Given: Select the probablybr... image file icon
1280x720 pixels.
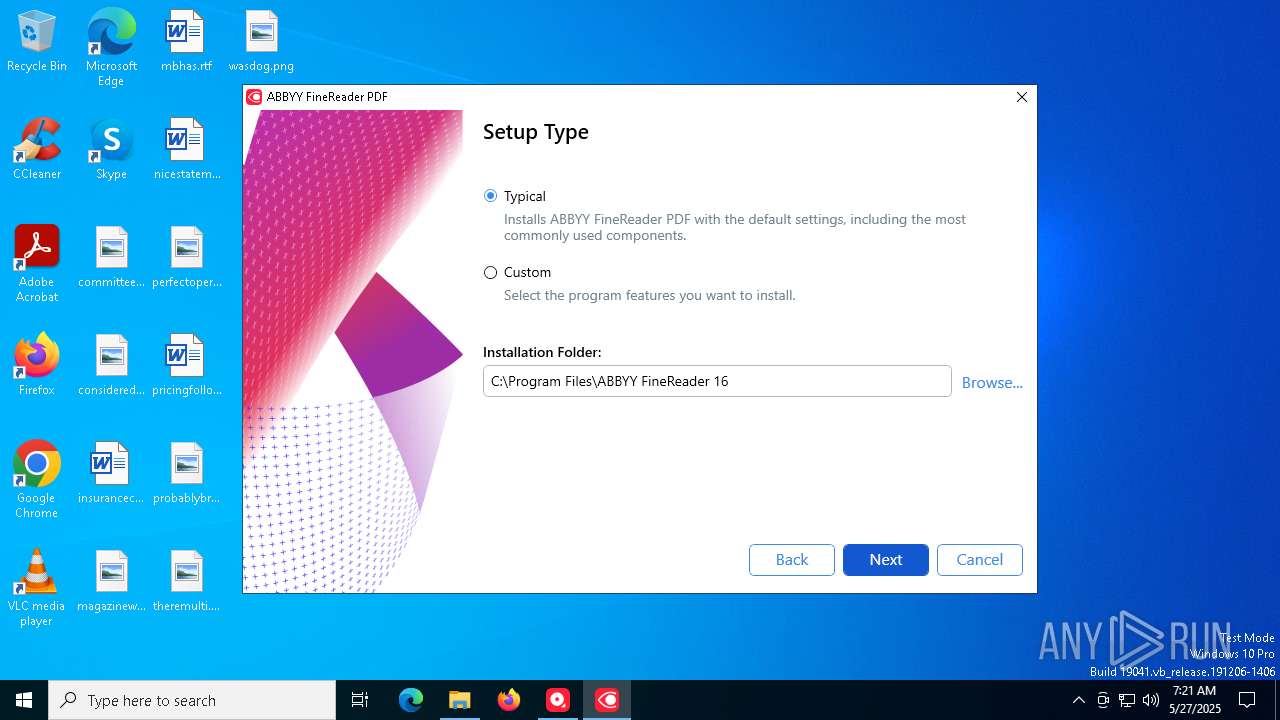Looking at the screenshot, I should [186, 473].
